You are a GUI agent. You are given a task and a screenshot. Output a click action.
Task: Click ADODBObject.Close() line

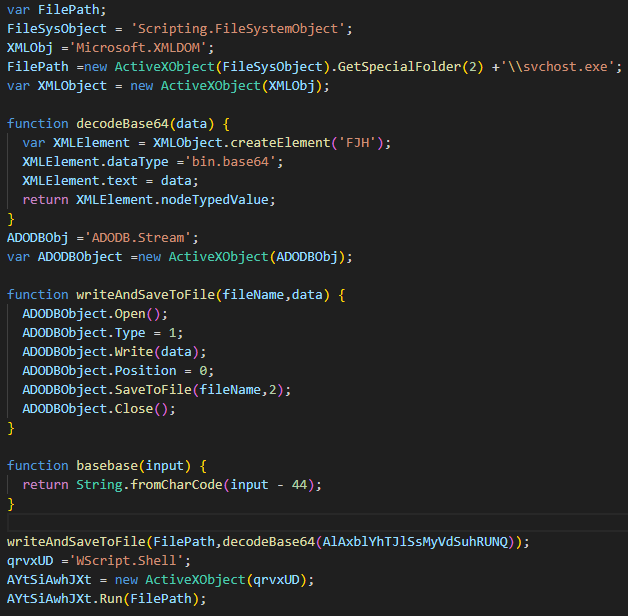(x=99, y=409)
